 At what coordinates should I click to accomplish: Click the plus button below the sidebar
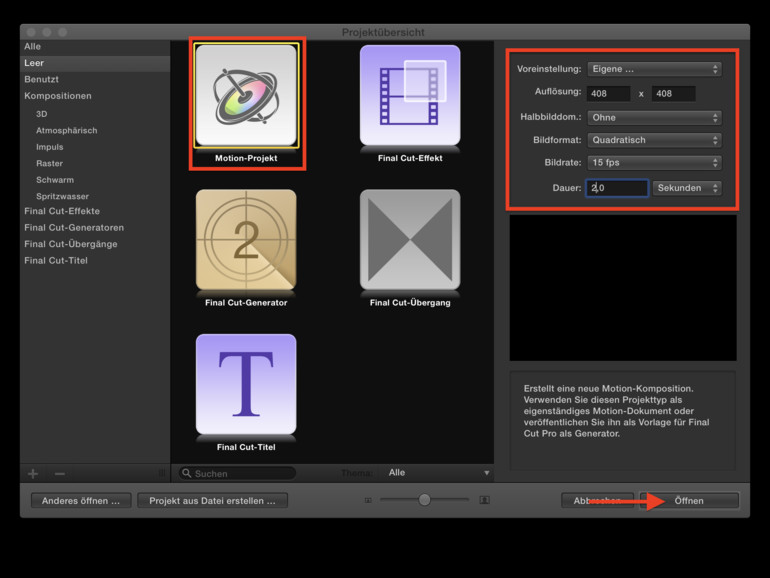click(x=33, y=473)
